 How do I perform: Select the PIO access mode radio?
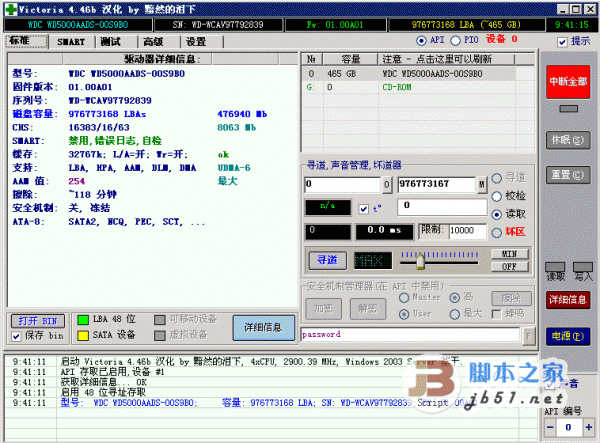[x=455, y=41]
